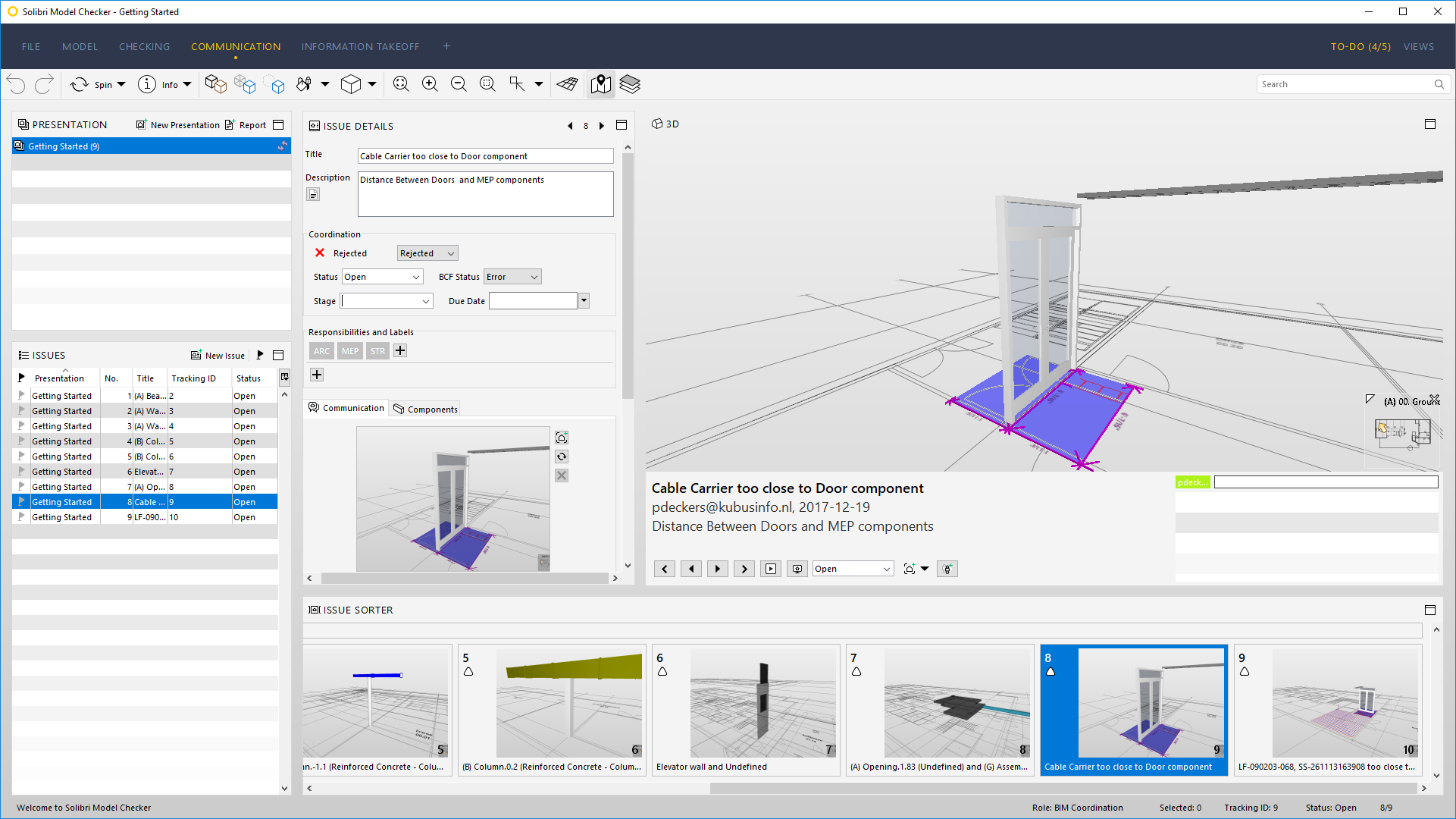
Task: Toggle presentation flag for issue 9 row
Action: point(21,517)
